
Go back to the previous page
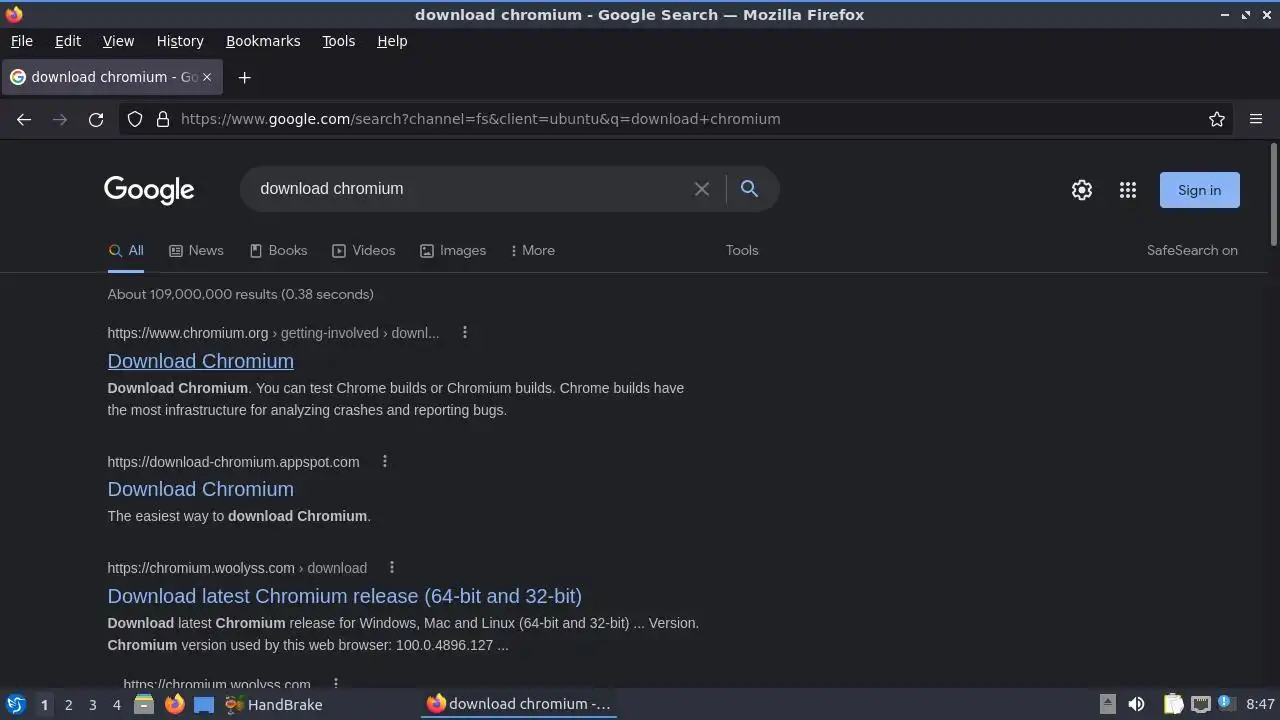tap(24, 119)
